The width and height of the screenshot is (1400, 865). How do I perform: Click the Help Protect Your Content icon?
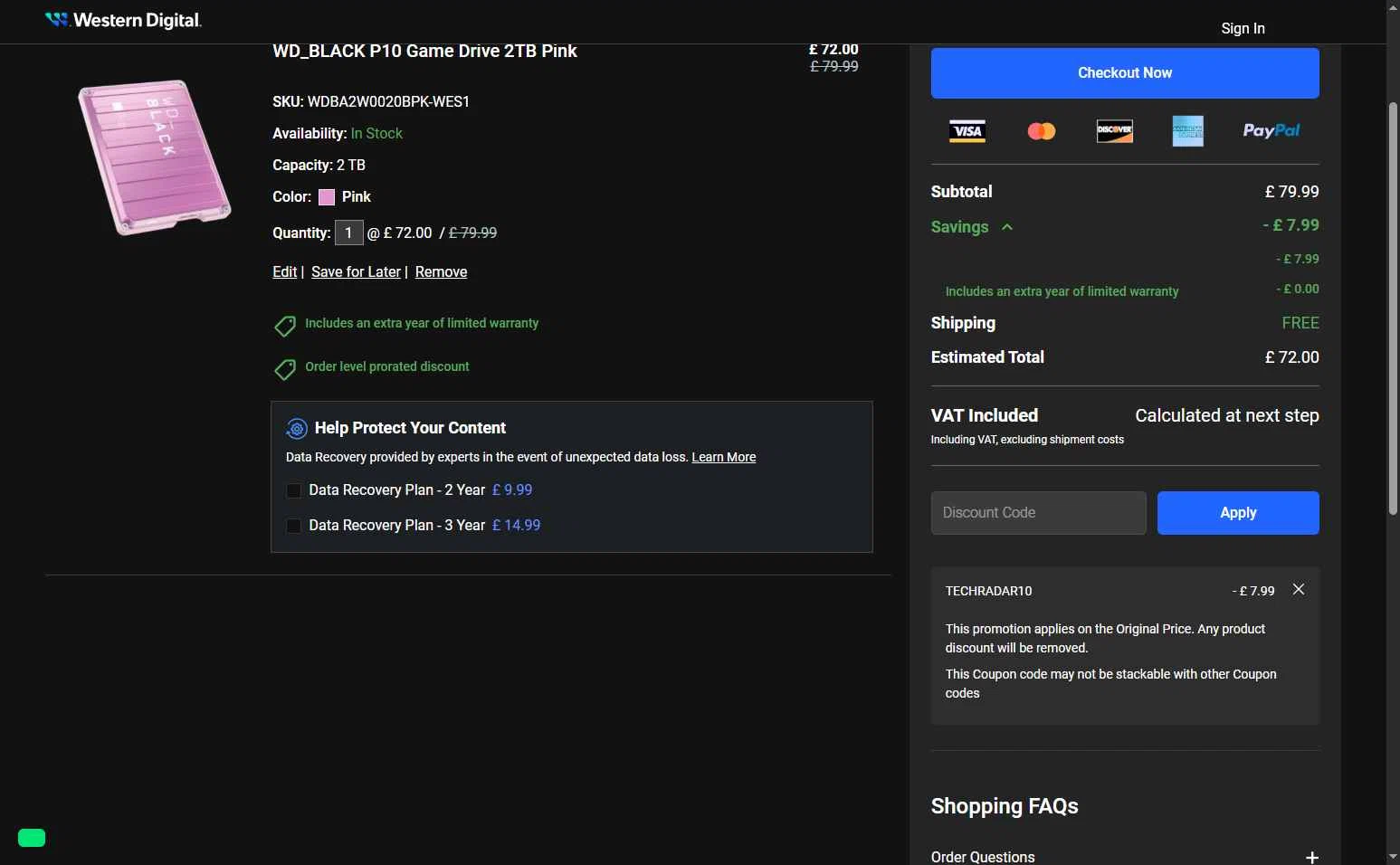(297, 428)
